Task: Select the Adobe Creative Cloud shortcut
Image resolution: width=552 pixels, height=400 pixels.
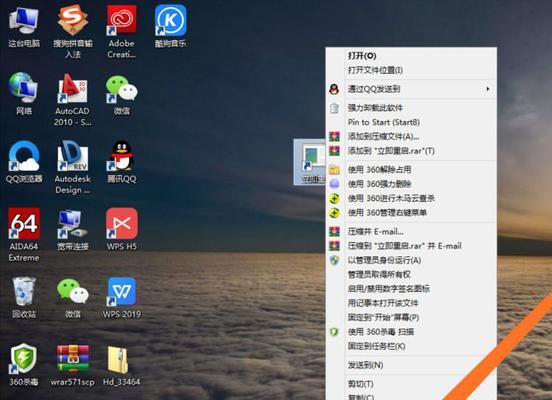Action: [x=121, y=32]
